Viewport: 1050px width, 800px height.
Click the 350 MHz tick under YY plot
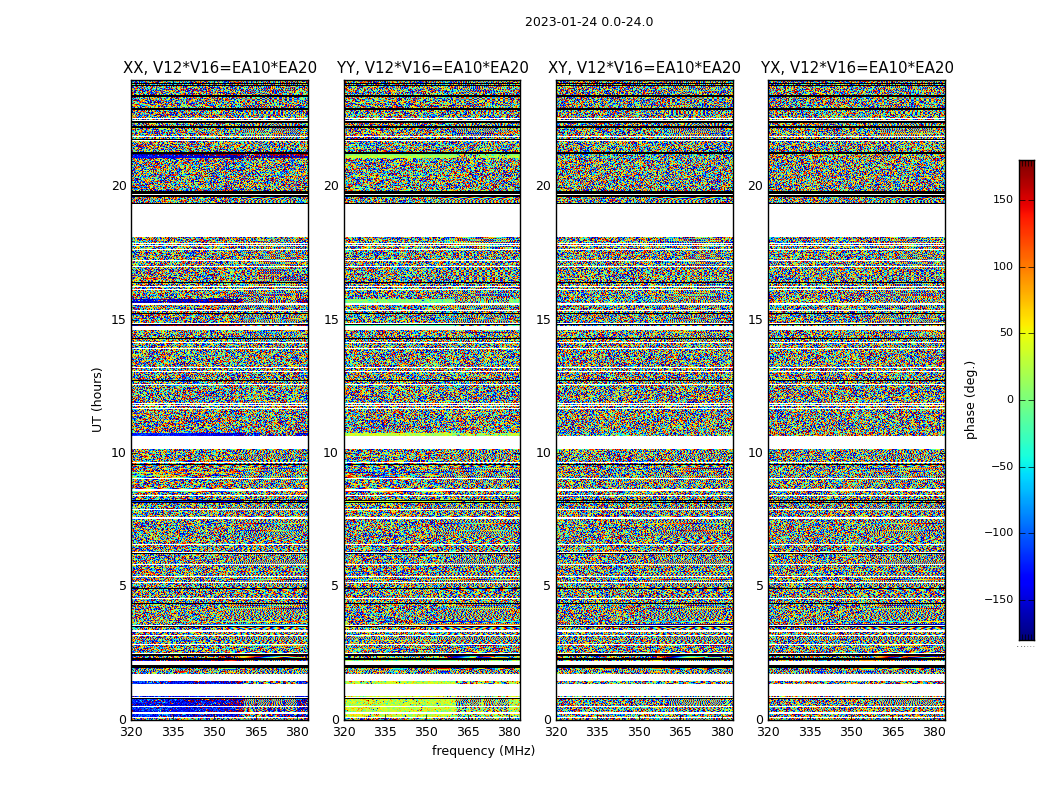tap(427, 732)
